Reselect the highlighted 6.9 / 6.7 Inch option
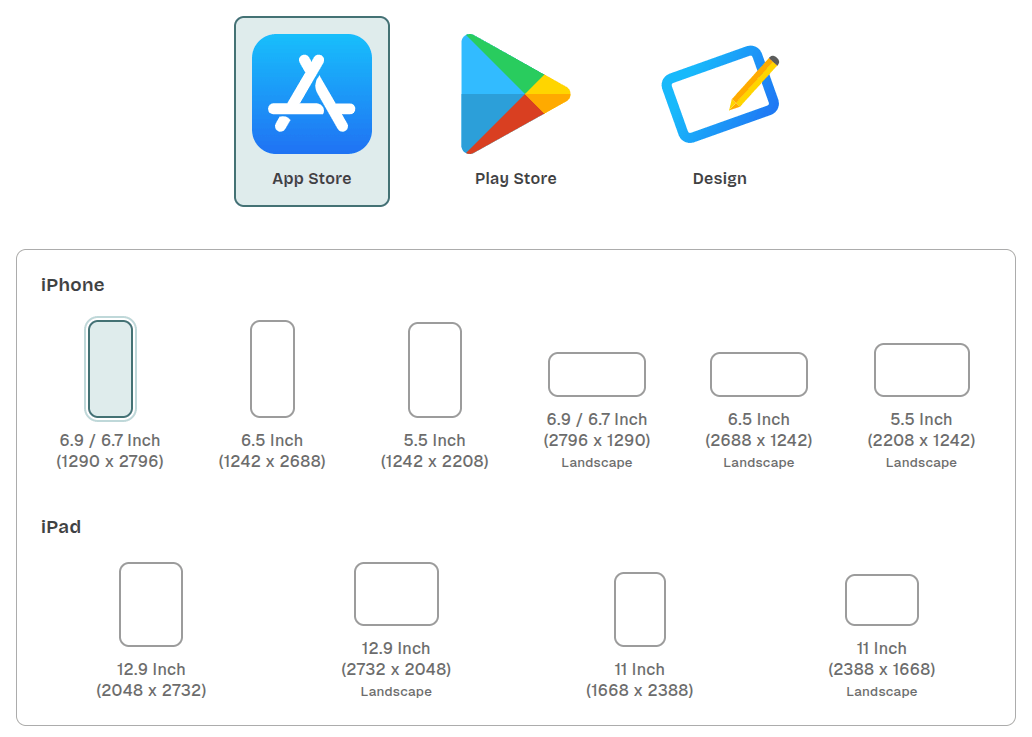 point(111,370)
